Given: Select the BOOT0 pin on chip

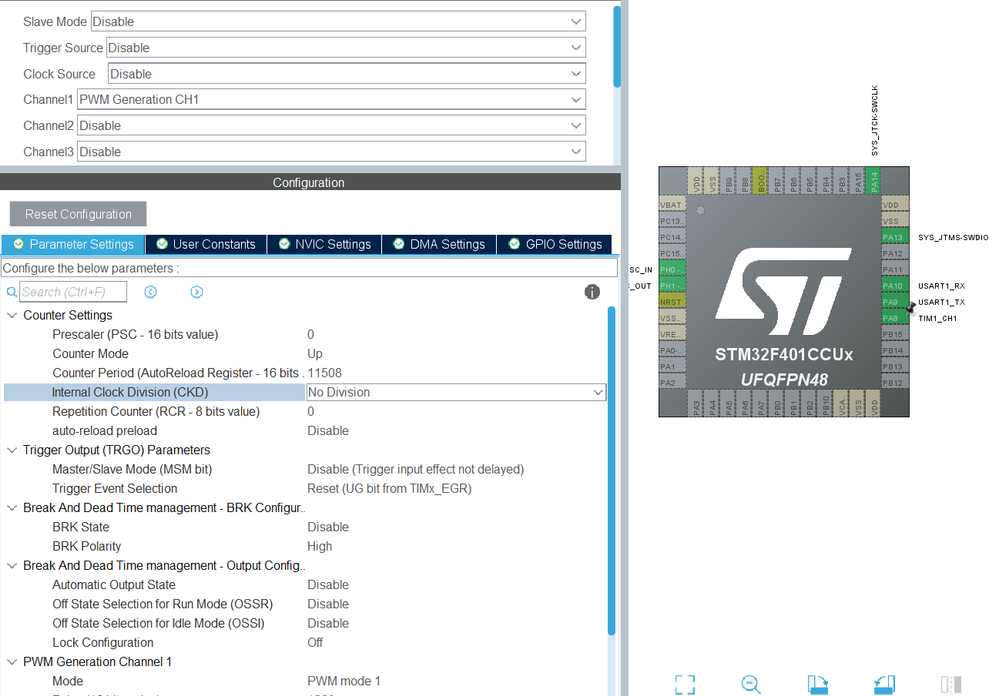Looking at the screenshot, I should (x=760, y=181).
